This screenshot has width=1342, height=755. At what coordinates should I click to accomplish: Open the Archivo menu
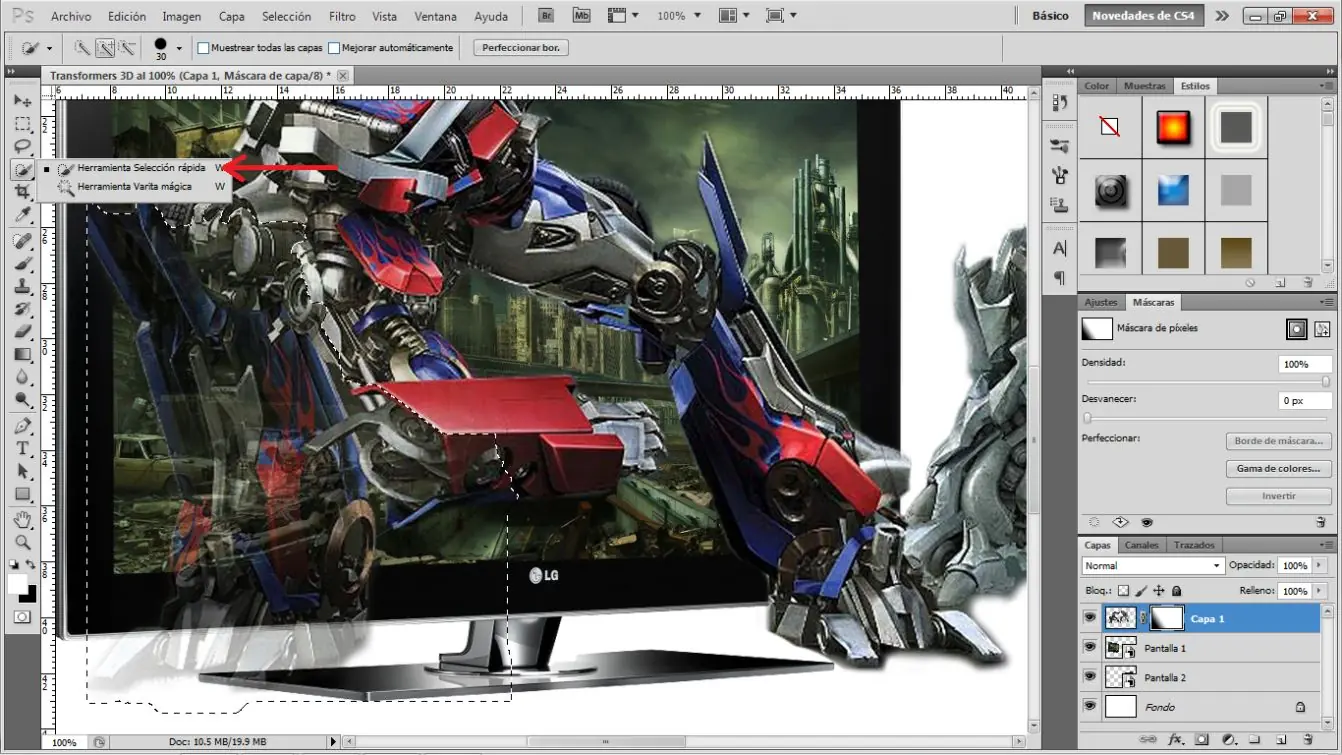(71, 17)
